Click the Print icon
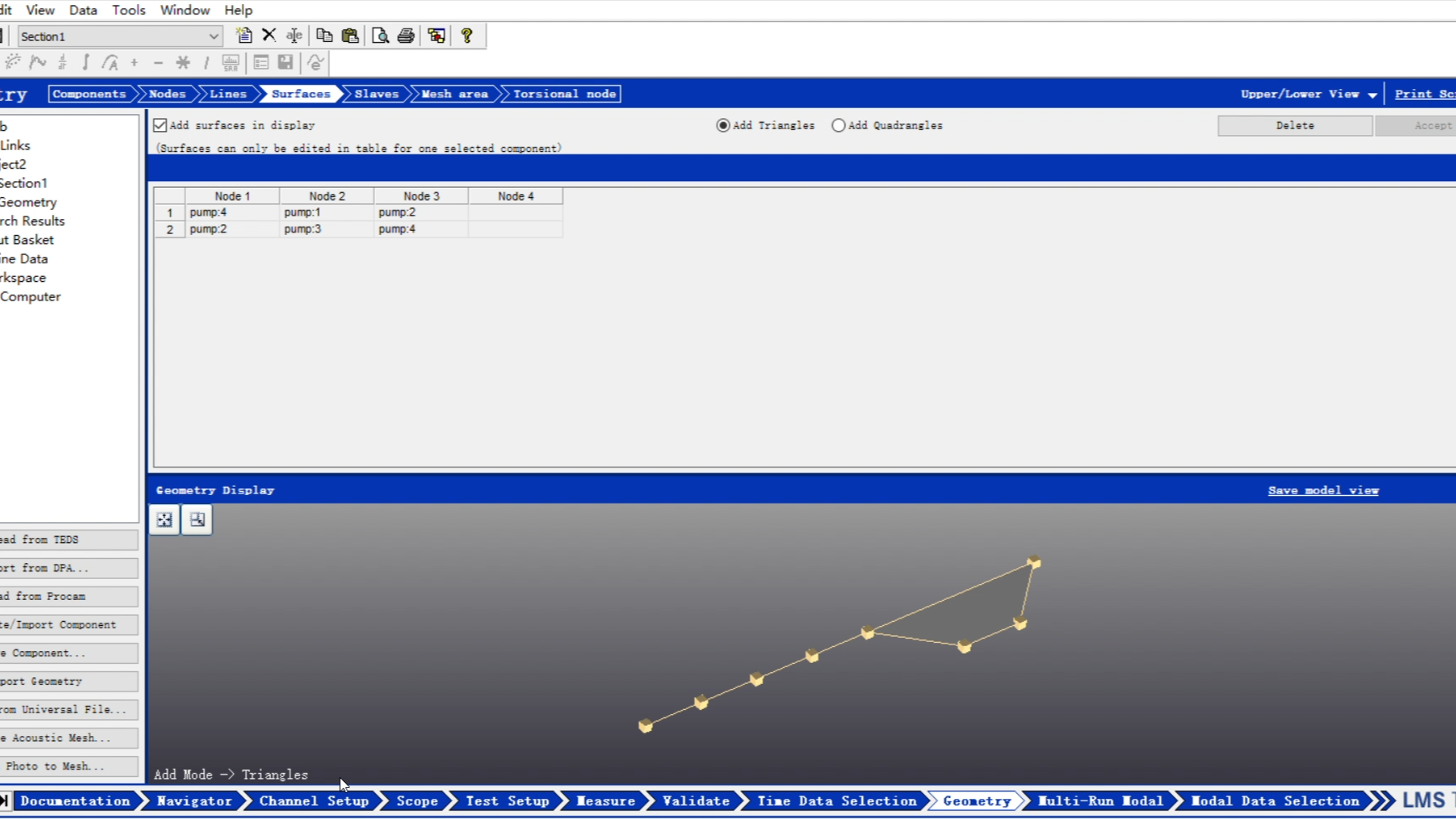 pyautogui.click(x=406, y=35)
